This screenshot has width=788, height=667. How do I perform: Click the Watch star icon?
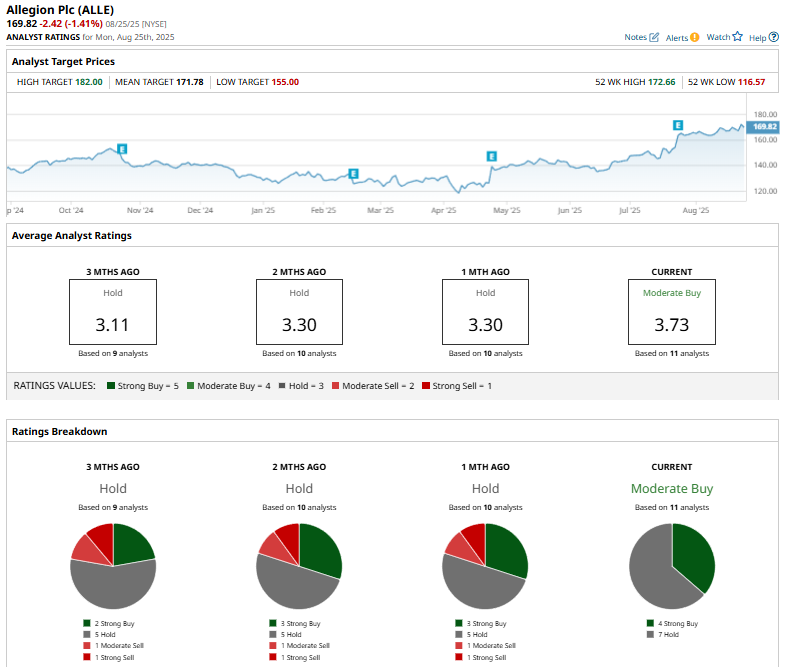pos(737,36)
